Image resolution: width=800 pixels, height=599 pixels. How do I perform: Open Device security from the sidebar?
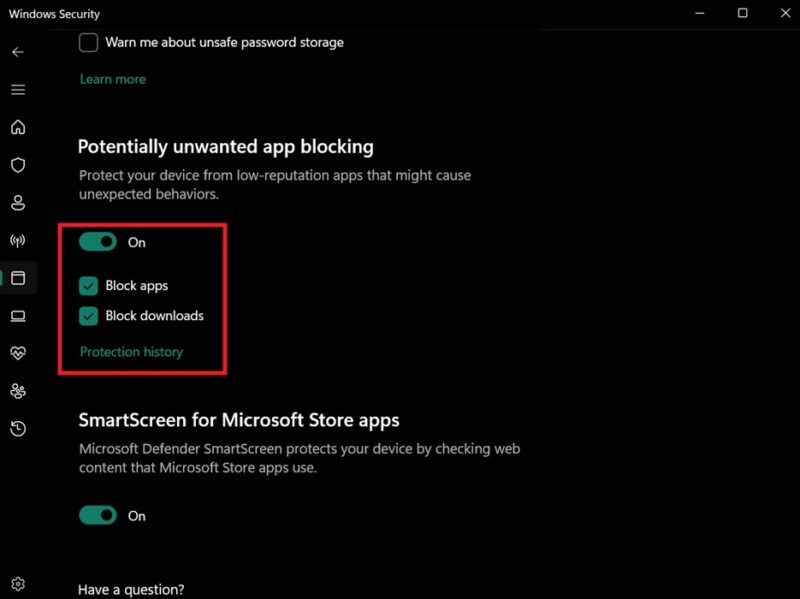coord(17,316)
